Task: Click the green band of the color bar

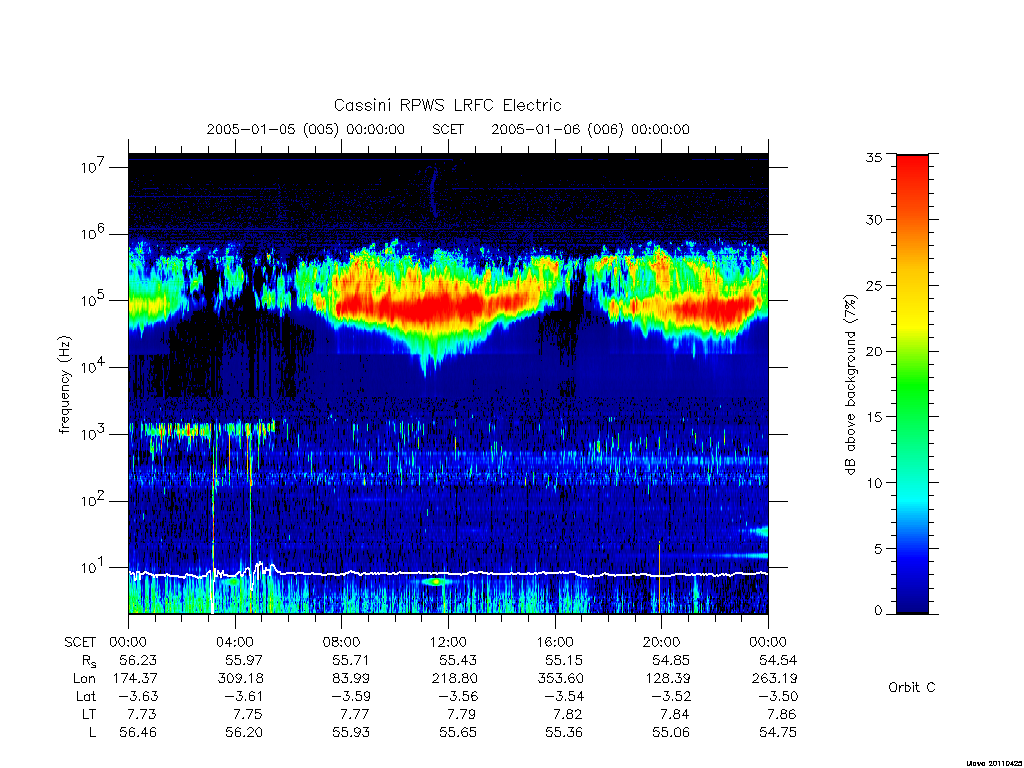Action: point(912,385)
